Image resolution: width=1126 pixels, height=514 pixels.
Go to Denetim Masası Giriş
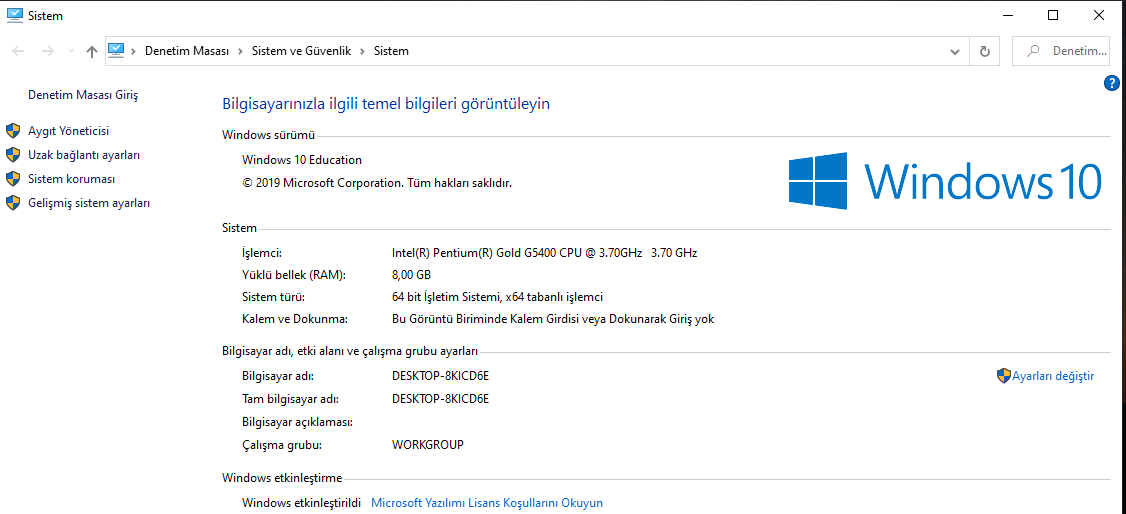(82, 94)
